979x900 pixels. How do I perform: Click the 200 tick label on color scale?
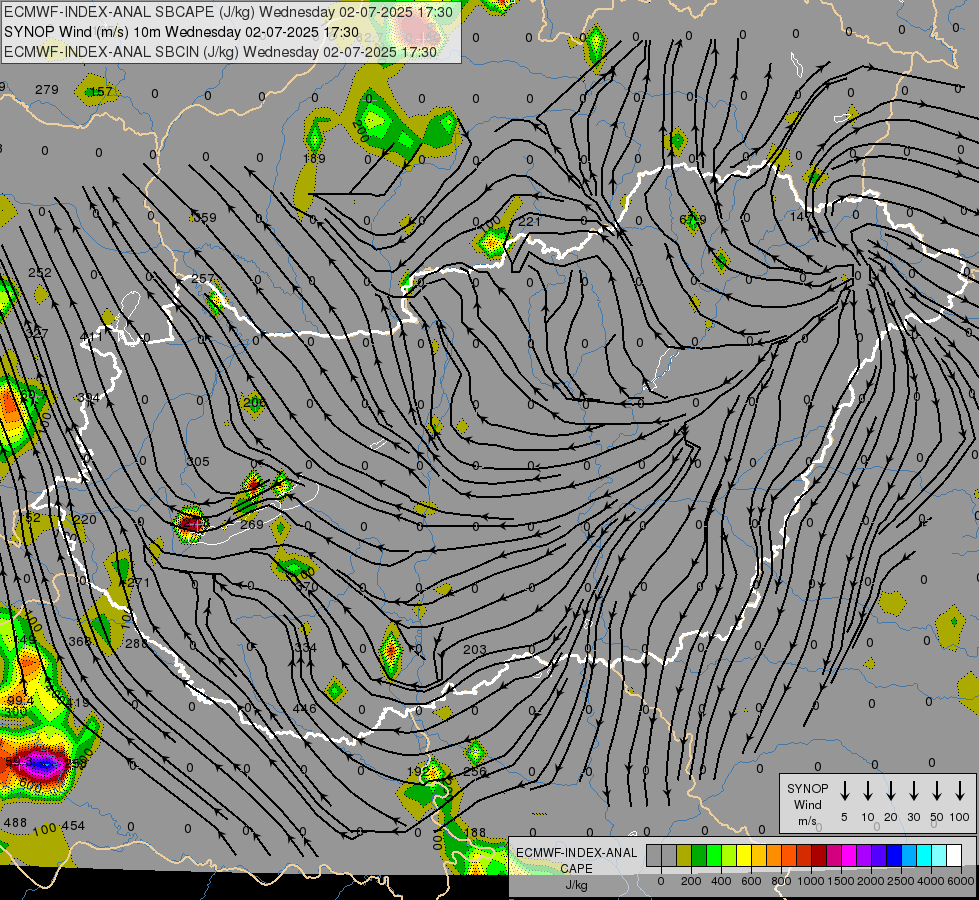pos(691,881)
